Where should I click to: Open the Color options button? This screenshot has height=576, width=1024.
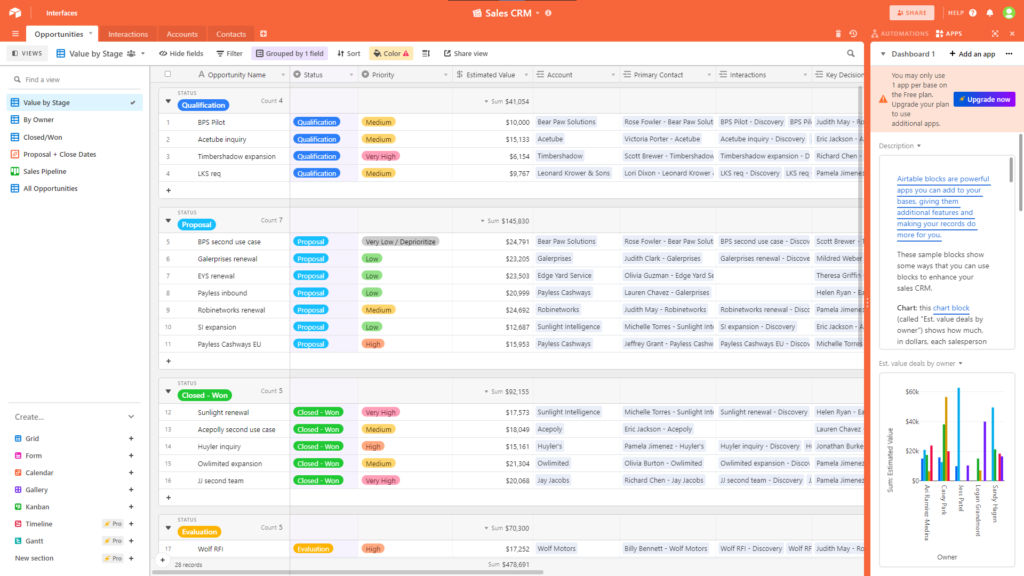tap(390, 53)
